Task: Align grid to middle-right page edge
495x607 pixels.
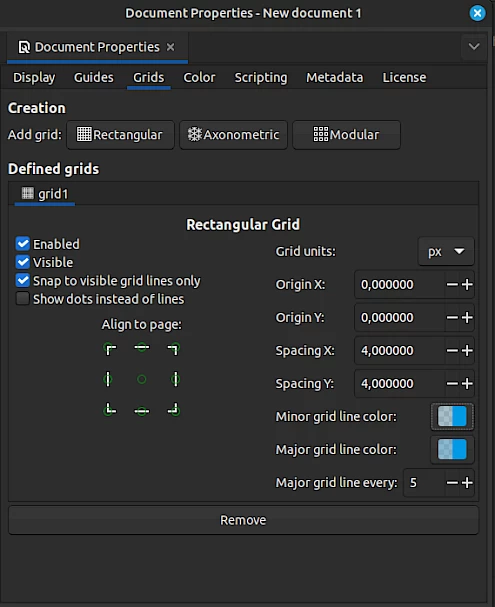Action: [x=175, y=379]
